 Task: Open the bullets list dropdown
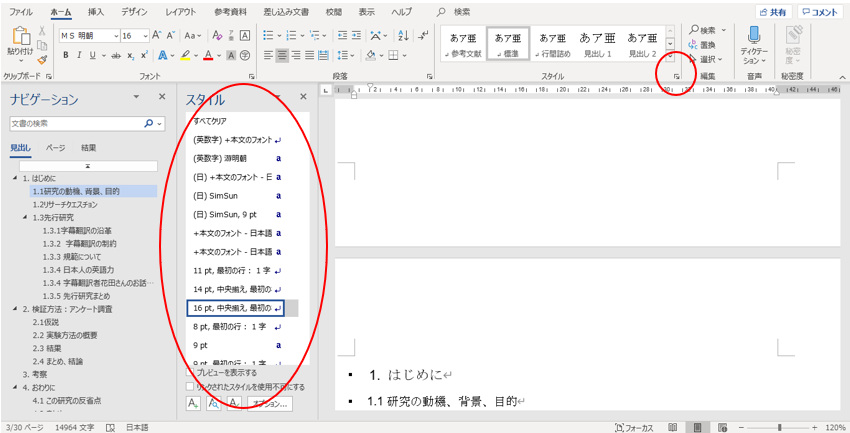(279, 36)
